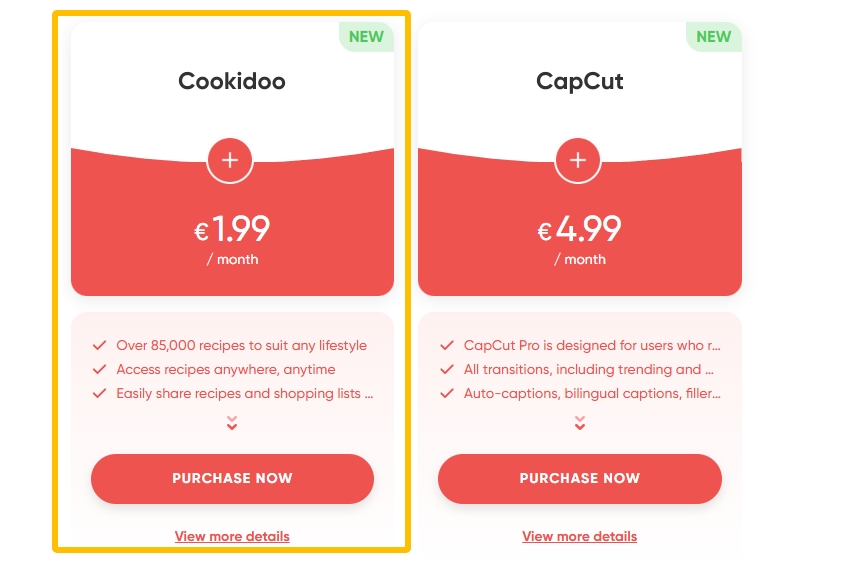Select the Cookidoo card title
The image size is (851, 574).
[232, 81]
